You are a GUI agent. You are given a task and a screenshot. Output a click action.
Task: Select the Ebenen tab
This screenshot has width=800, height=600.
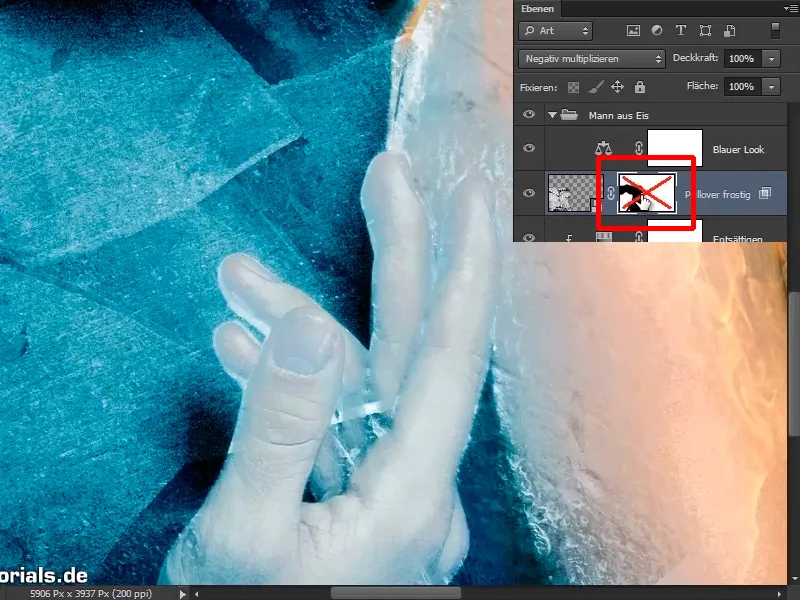click(537, 9)
